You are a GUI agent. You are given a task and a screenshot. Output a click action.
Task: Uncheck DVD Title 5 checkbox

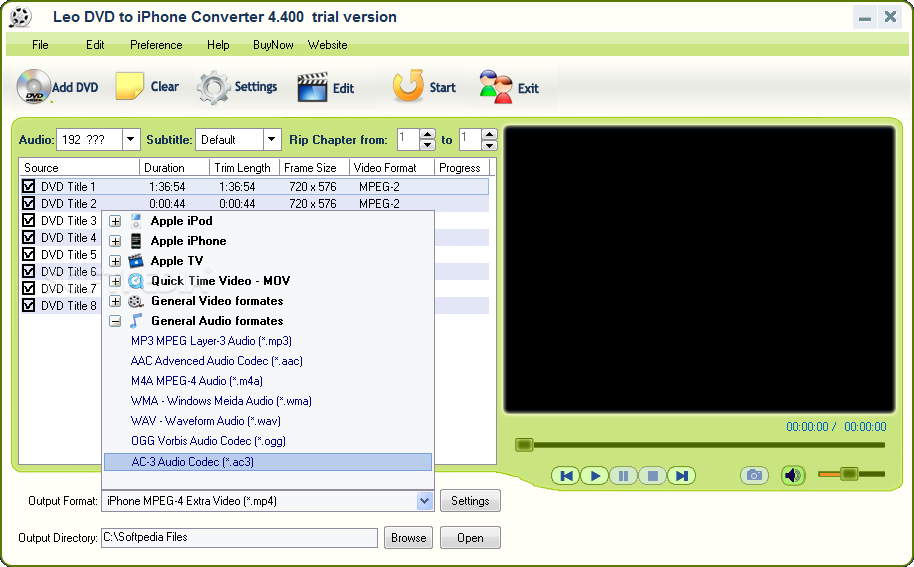click(29, 254)
